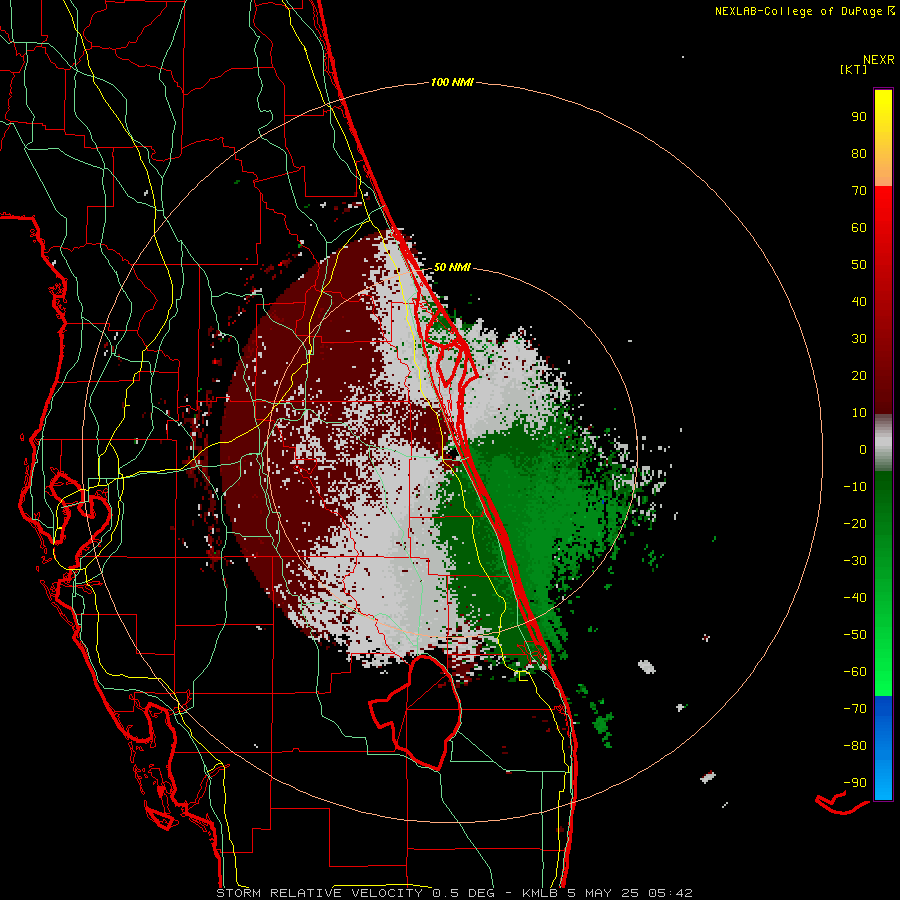
Task: Click the -70 value on velocity scale
Action: pyautogui.click(x=855, y=709)
